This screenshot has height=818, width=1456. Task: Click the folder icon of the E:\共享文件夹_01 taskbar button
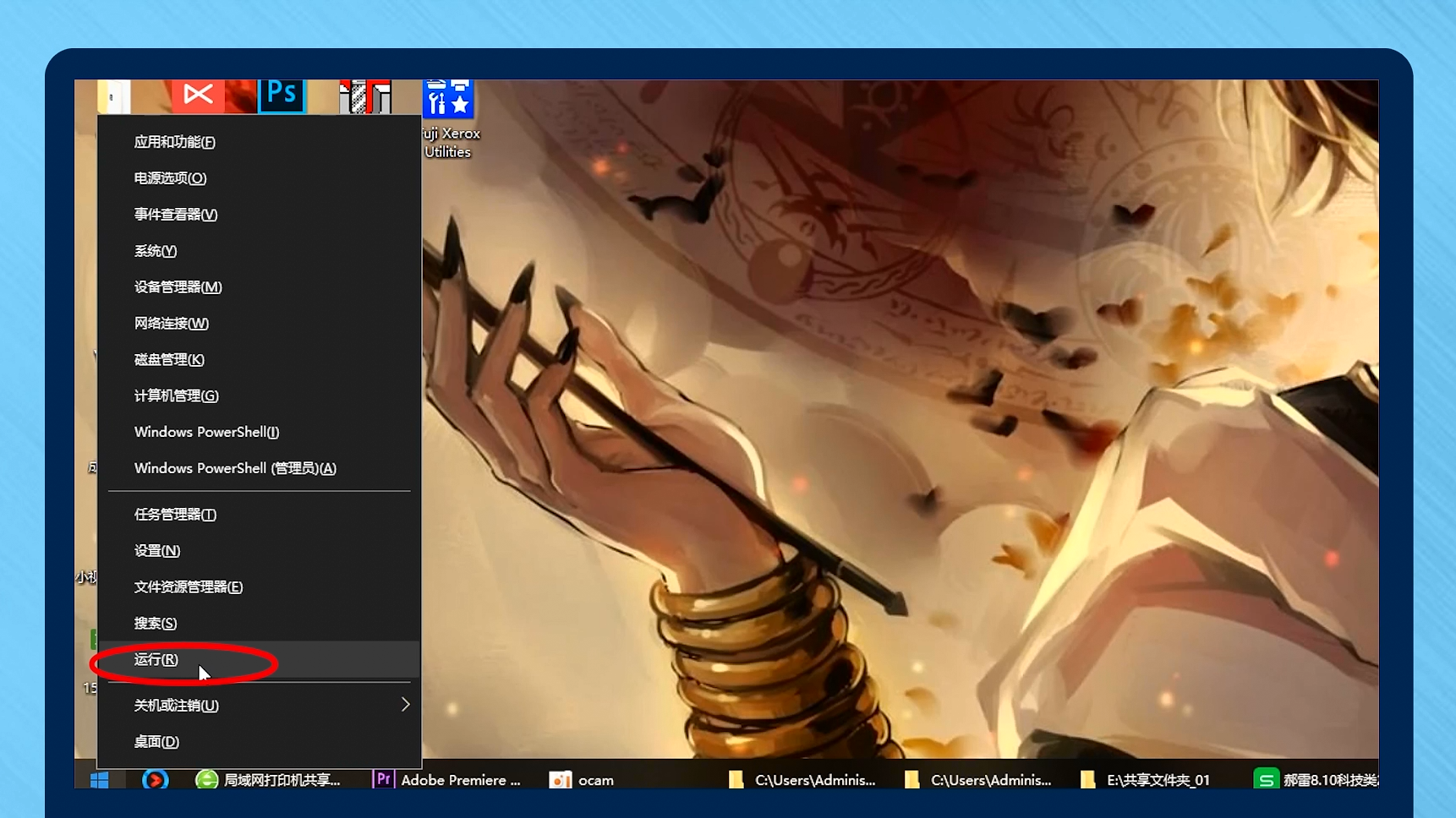1088,780
